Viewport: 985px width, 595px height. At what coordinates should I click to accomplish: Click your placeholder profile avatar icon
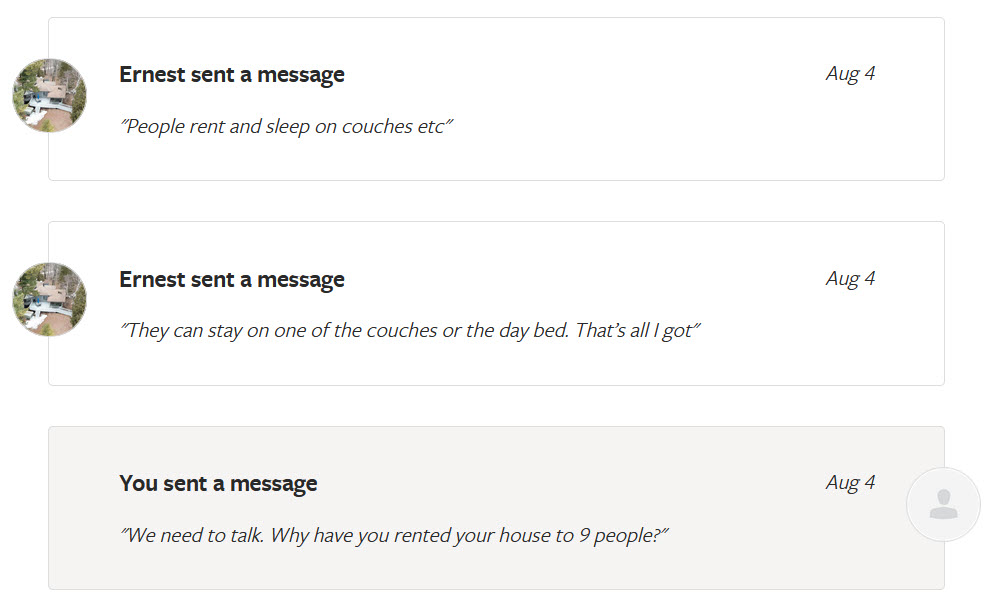click(942, 505)
